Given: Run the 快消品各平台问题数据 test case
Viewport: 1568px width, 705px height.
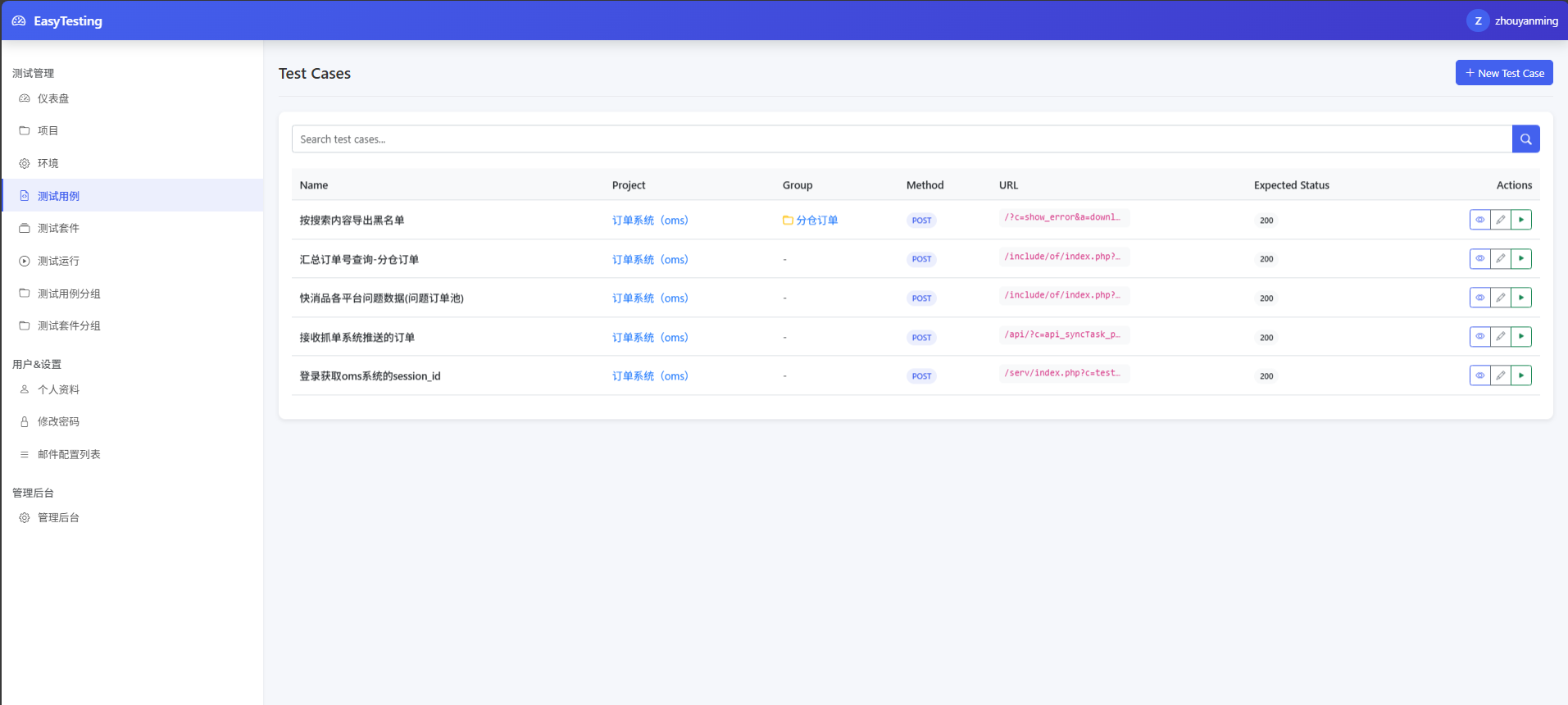Looking at the screenshot, I should [1521, 298].
